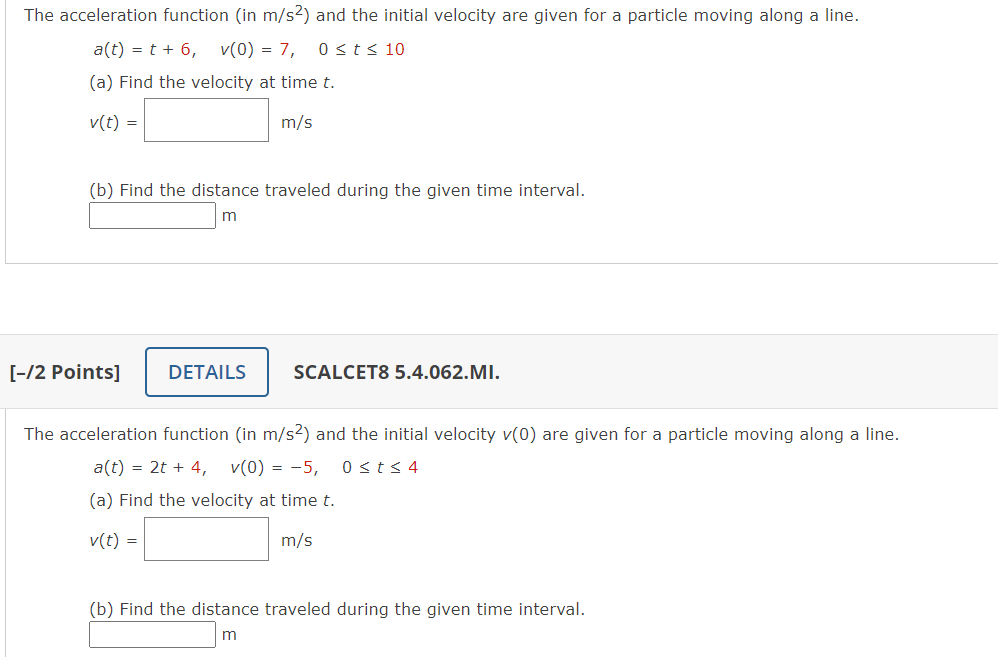Click the m unit label below first problem
Screen dimensions: 998x657
229,214
